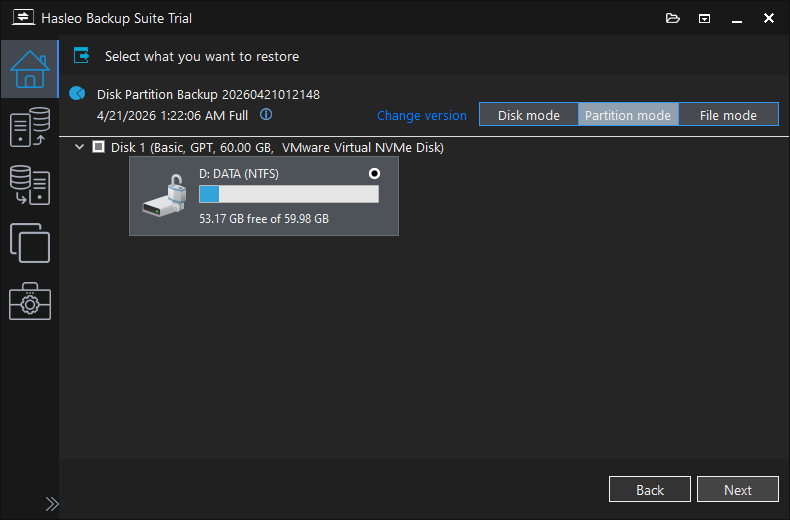Open the Home page in sidebar
This screenshot has width=790, height=520.
coord(30,69)
